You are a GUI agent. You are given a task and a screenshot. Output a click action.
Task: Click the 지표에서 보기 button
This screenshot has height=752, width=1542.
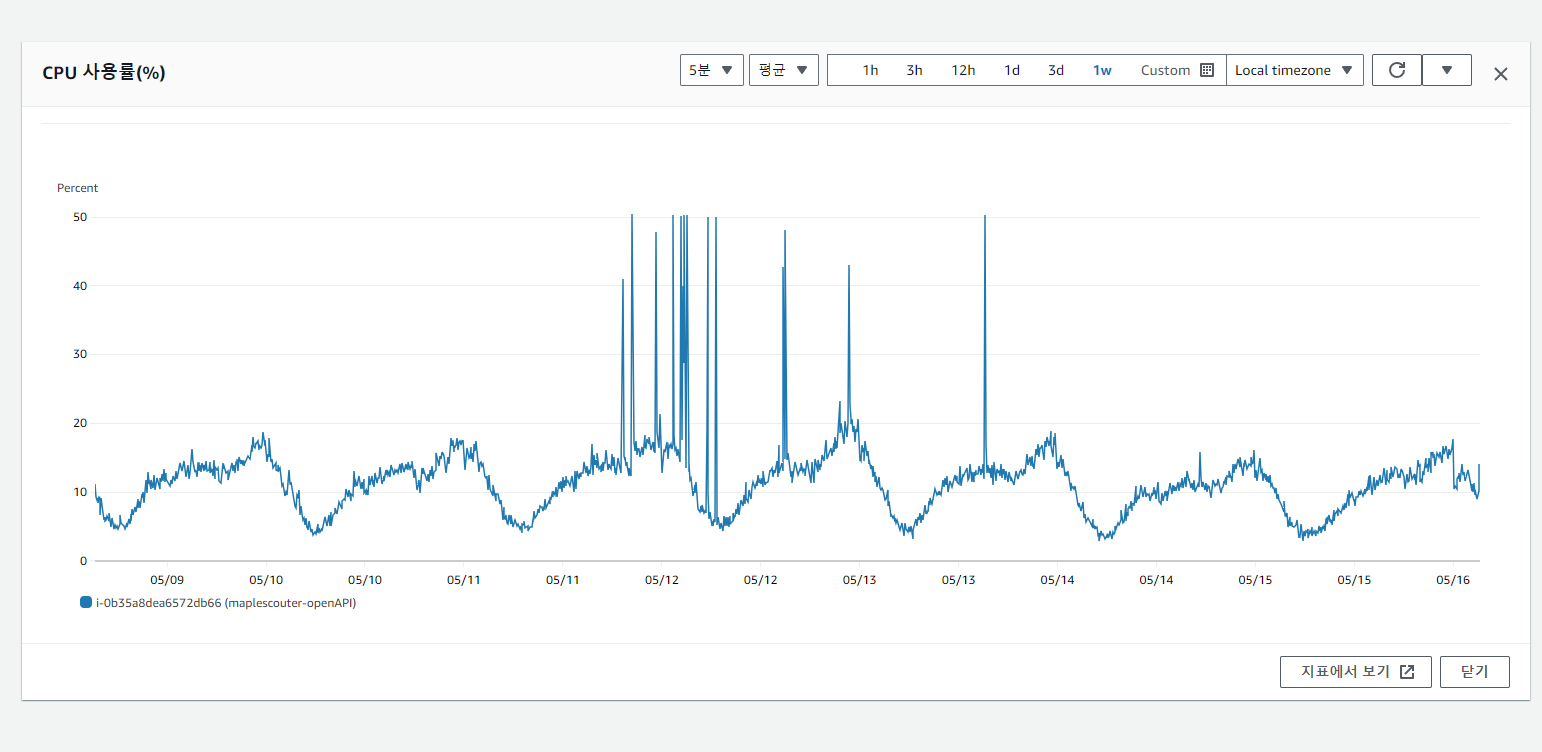click(x=1356, y=672)
